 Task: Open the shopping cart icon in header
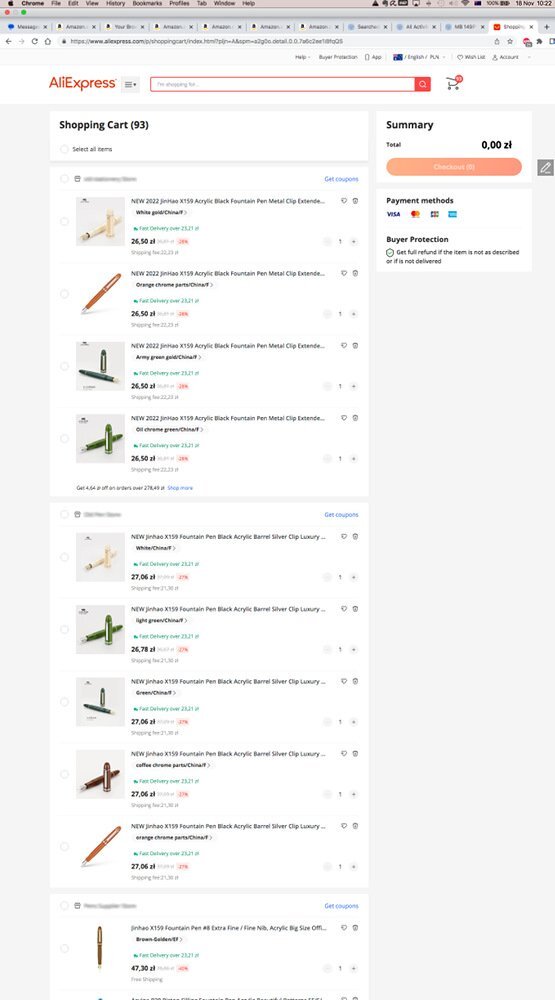pyautogui.click(x=454, y=84)
